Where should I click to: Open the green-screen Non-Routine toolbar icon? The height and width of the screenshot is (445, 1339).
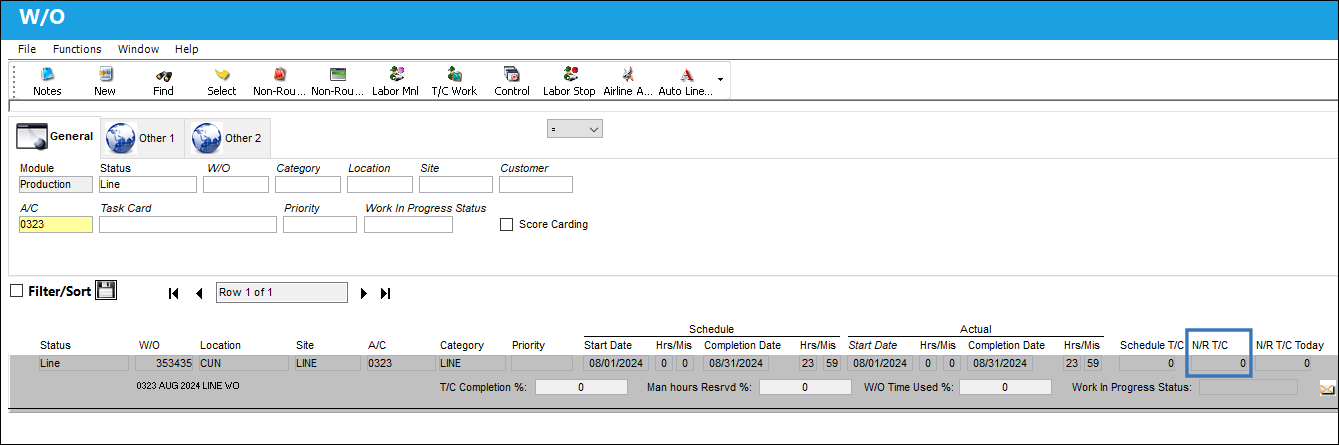click(338, 81)
